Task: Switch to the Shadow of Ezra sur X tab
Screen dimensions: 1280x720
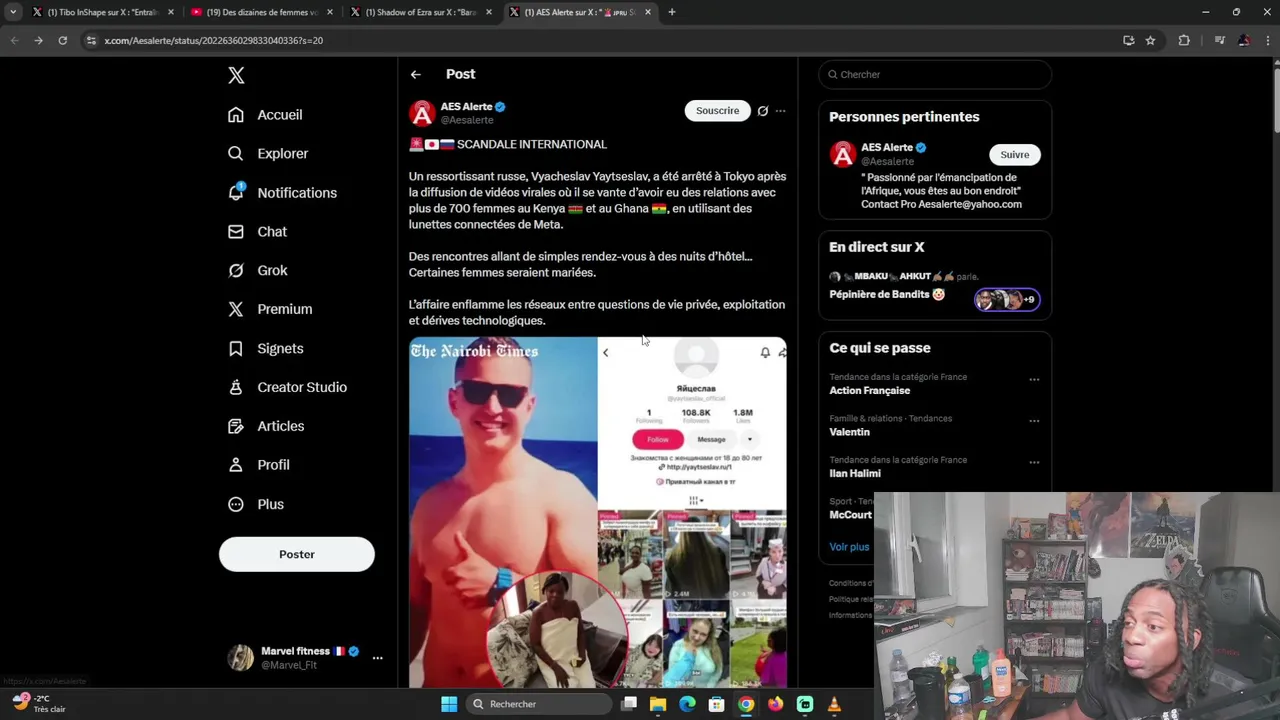Action: [x=421, y=12]
